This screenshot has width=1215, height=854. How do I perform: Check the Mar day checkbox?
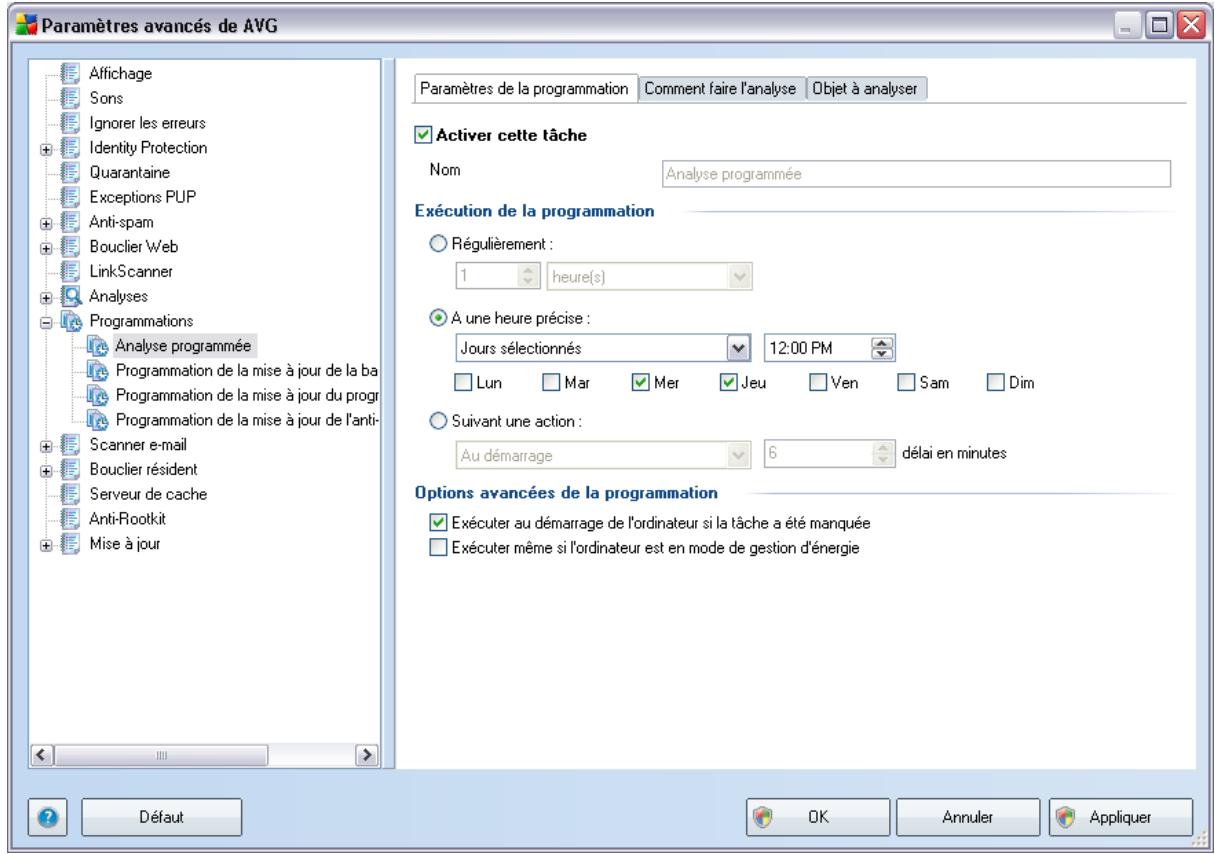[549, 383]
